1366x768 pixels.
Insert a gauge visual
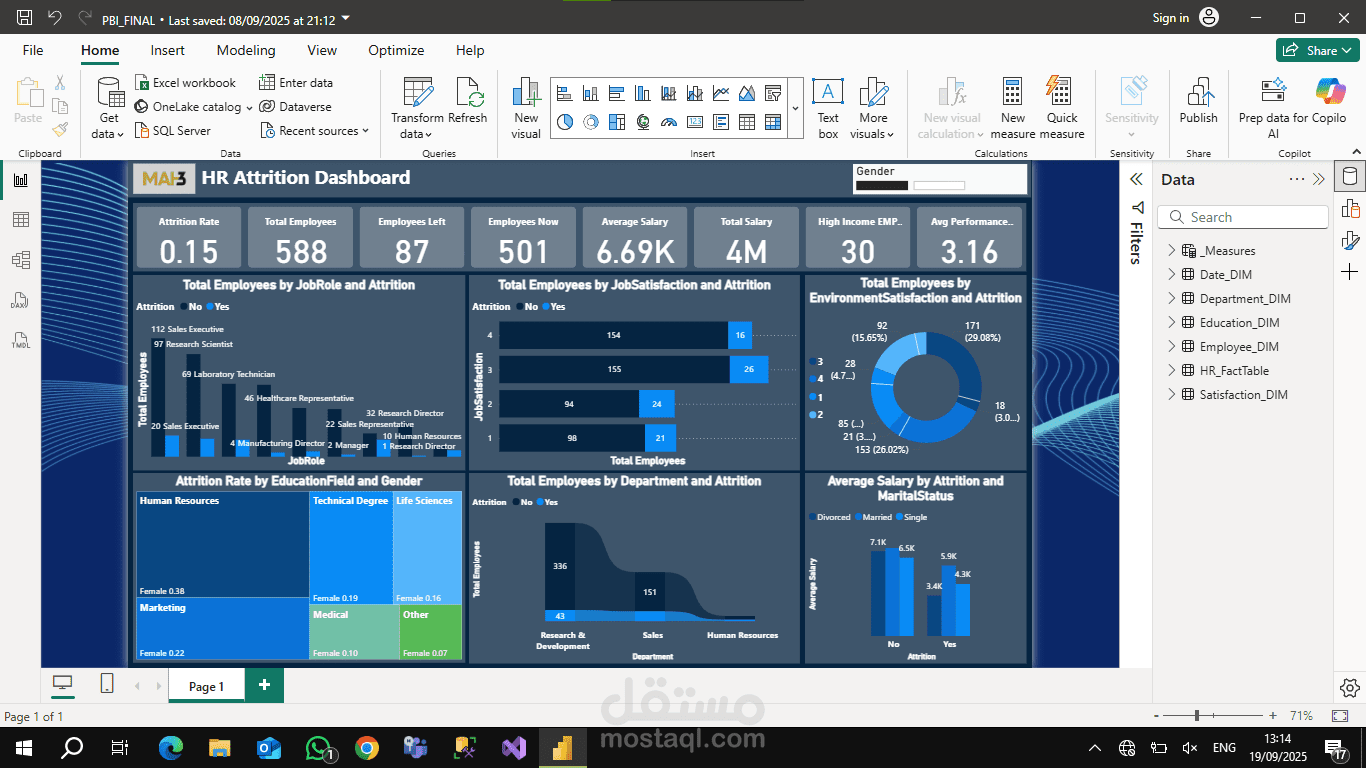pyautogui.click(x=669, y=122)
